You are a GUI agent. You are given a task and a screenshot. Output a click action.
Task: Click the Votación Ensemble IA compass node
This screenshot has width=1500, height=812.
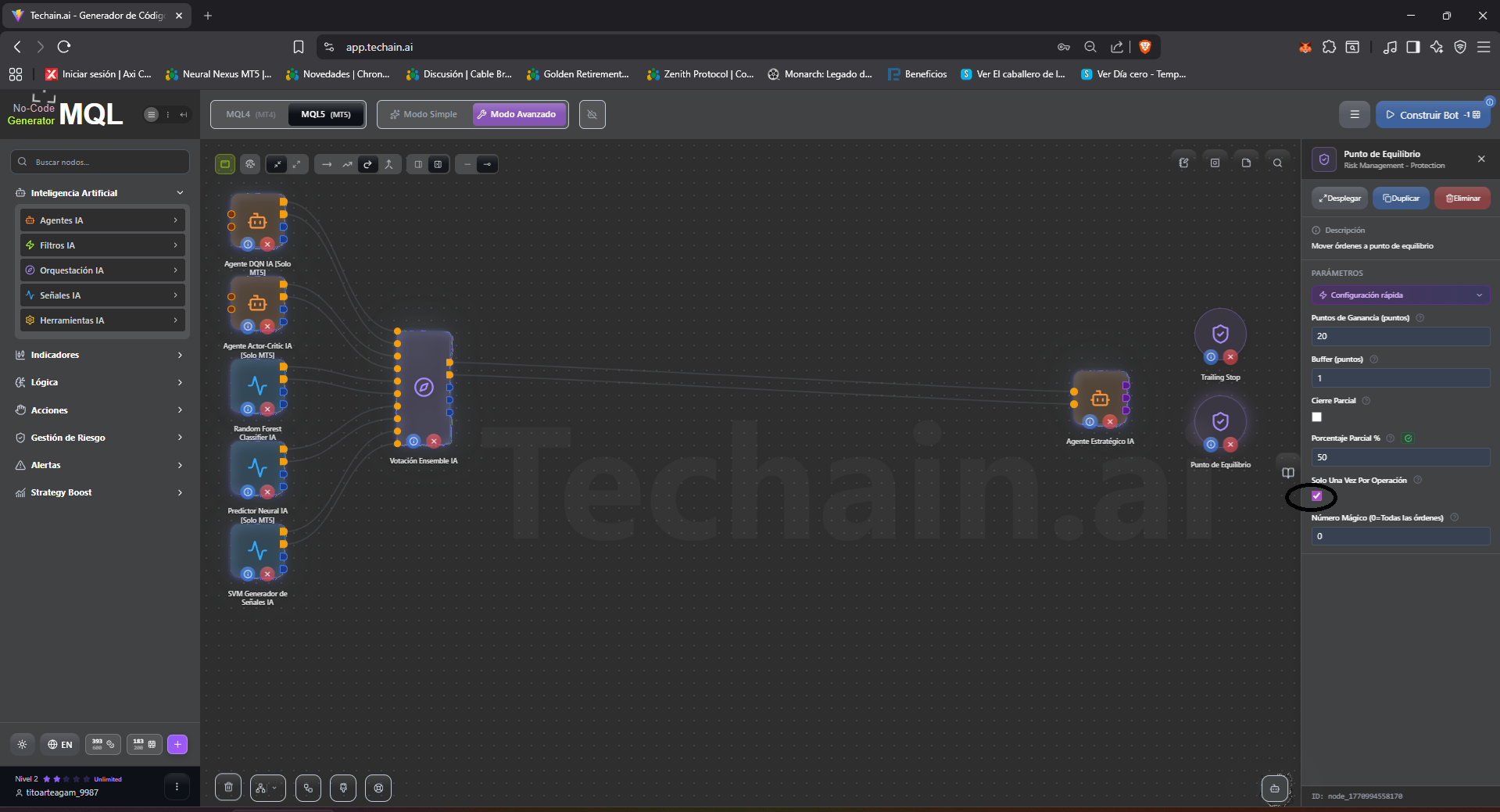(424, 388)
